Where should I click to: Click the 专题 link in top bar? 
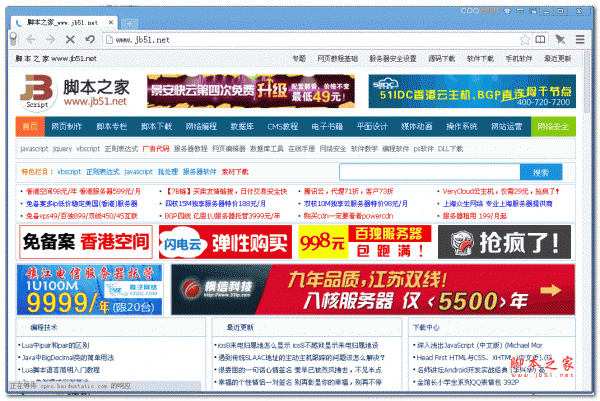click(299, 59)
